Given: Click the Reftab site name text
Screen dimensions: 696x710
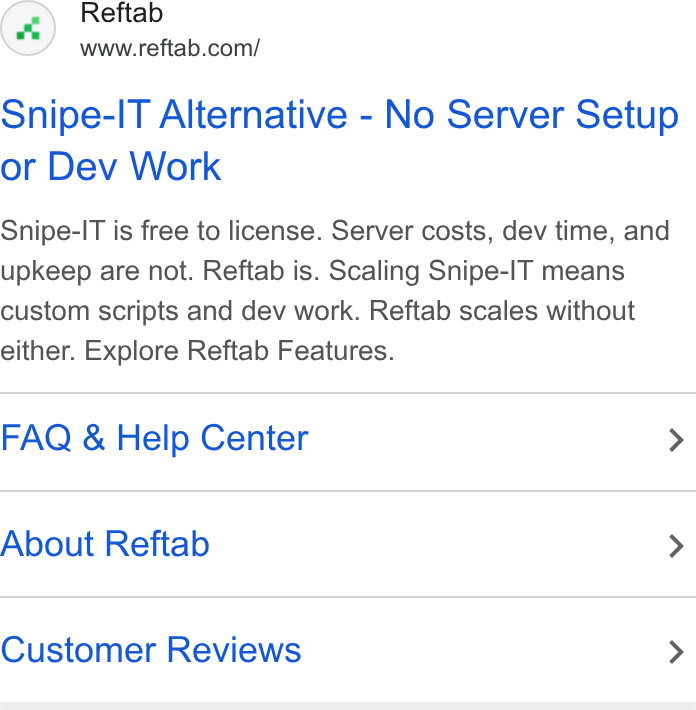Looking at the screenshot, I should pyautogui.click(x=121, y=13).
